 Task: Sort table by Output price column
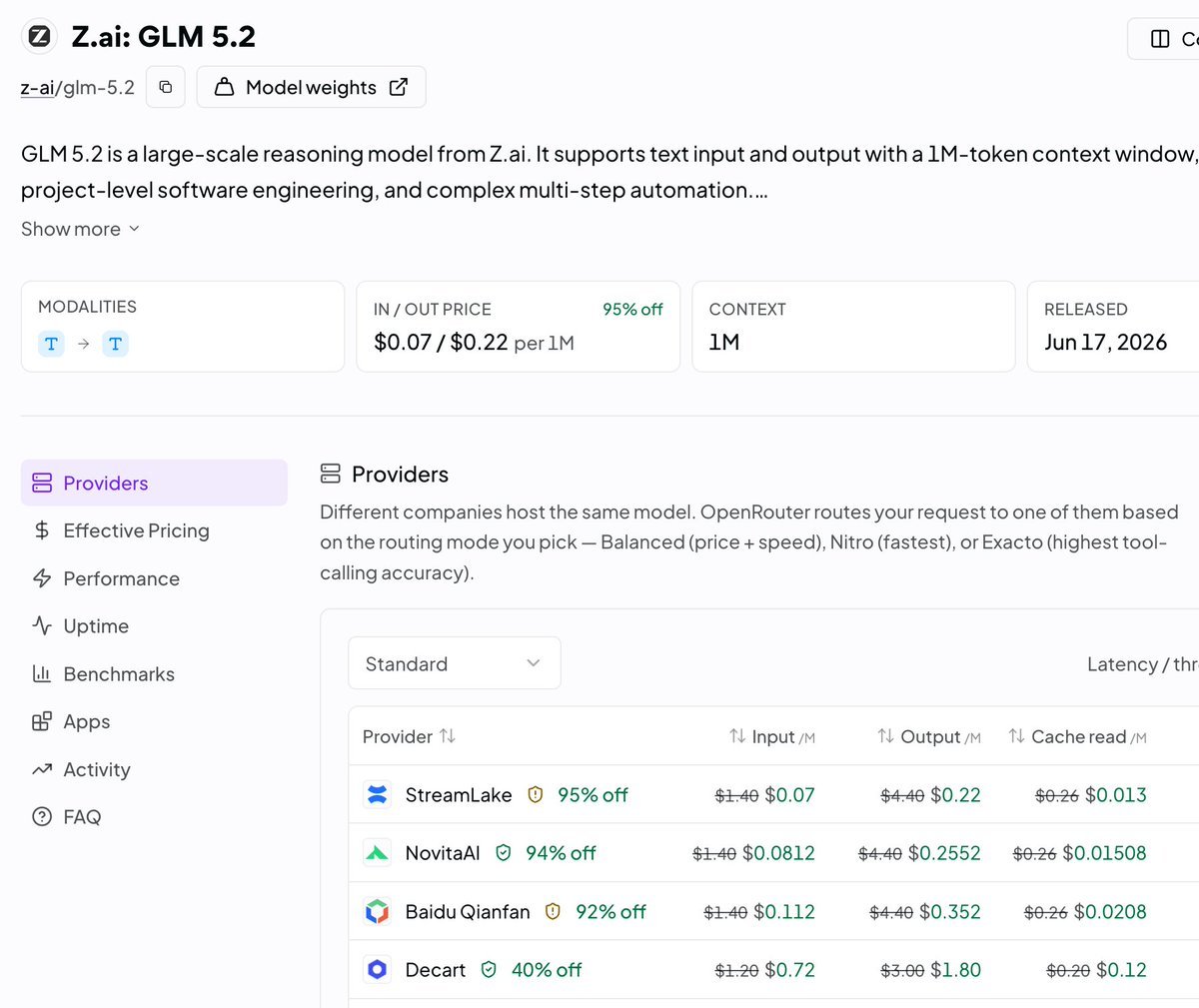[x=928, y=736]
